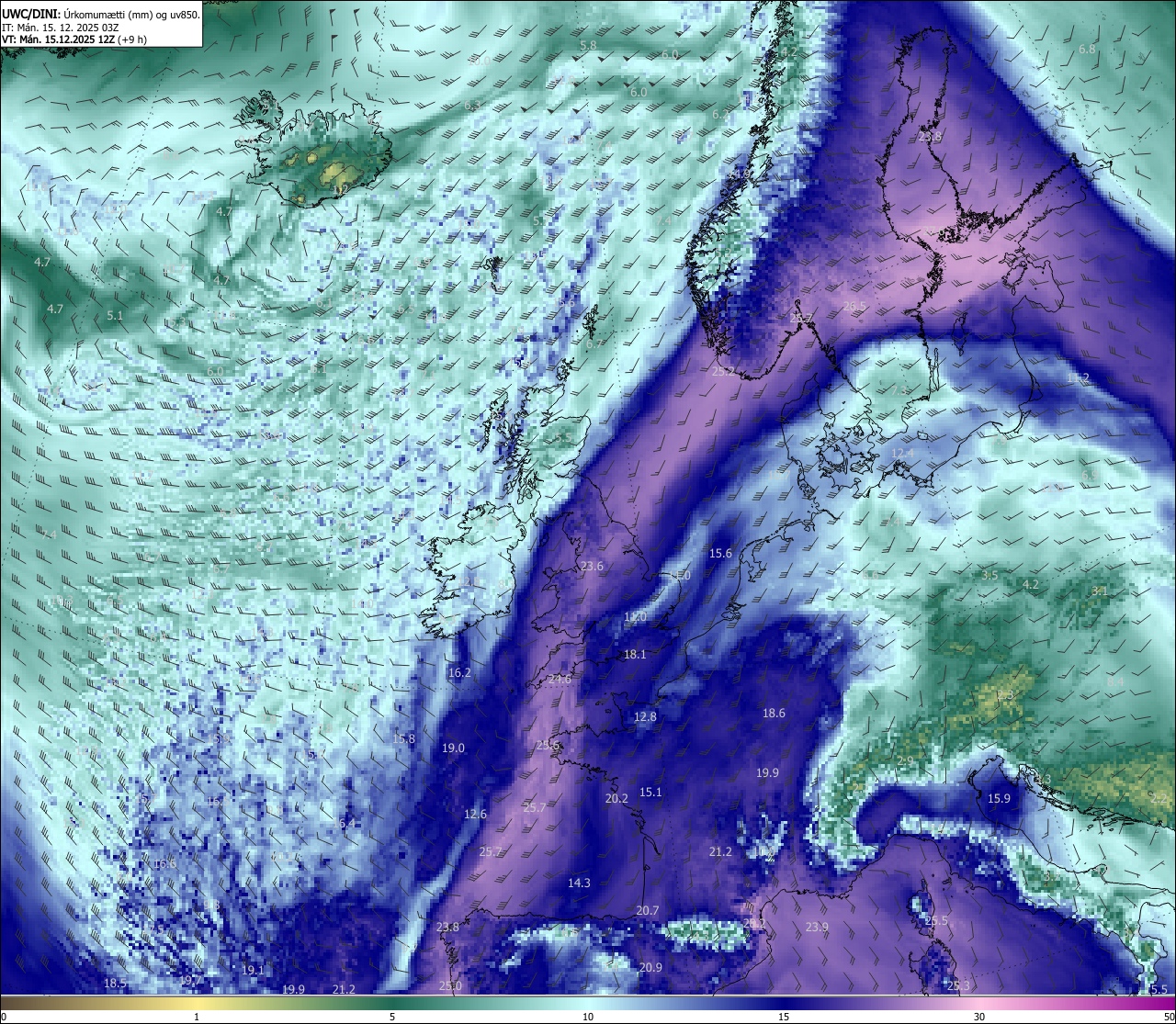Click the 19.0 value west of Brittany
The width and height of the screenshot is (1176, 1024).
pyautogui.click(x=453, y=748)
